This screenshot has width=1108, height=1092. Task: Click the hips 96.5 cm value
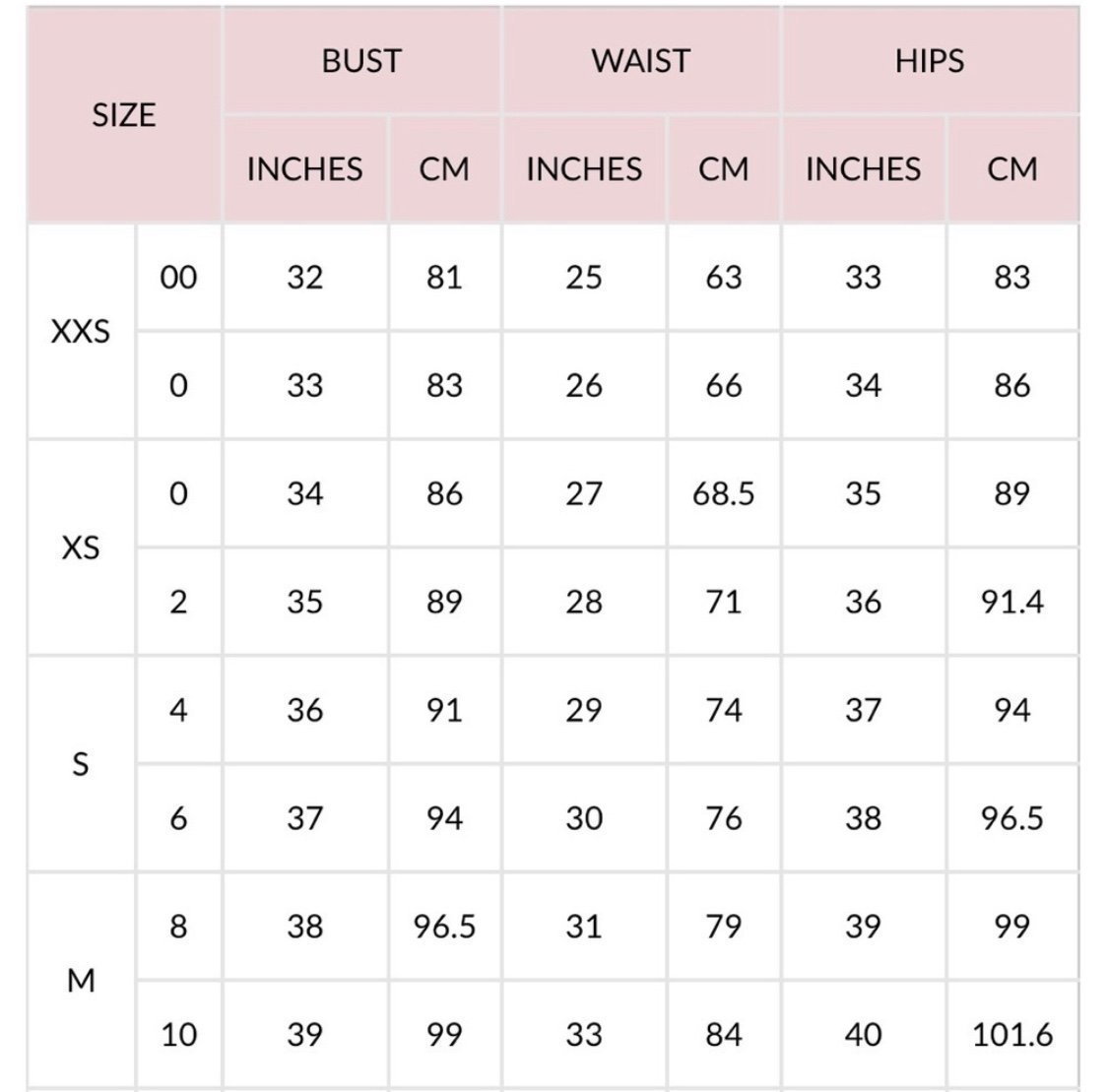point(1012,818)
